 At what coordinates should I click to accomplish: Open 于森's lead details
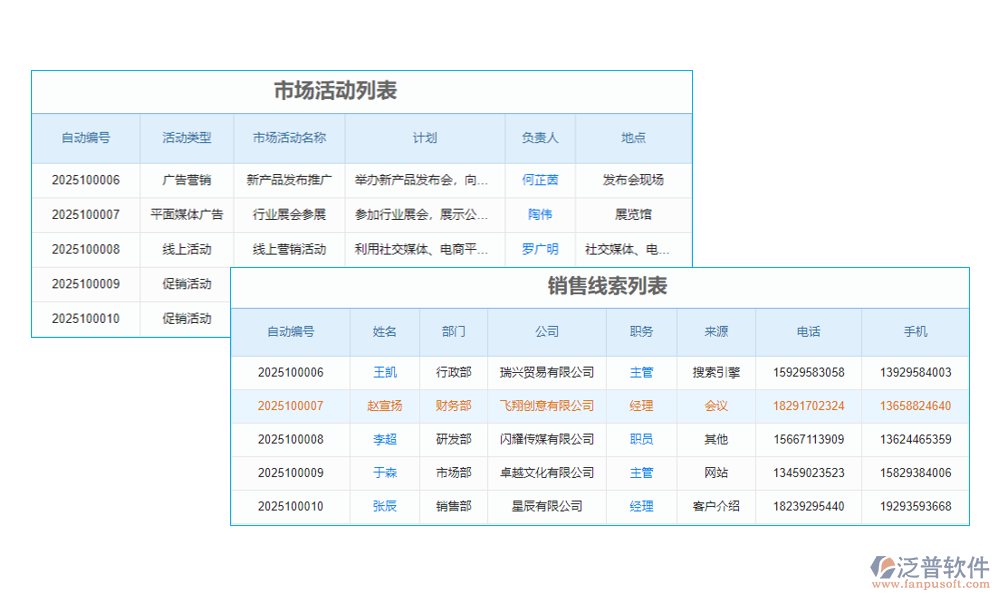(x=384, y=473)
